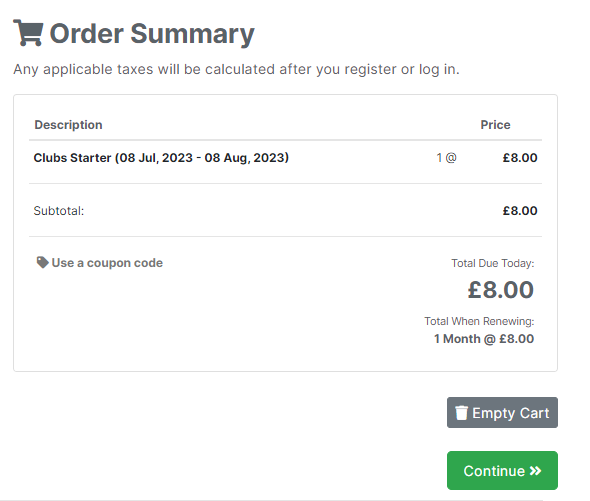
Task: Click the trash icon on Empty Cart
Action: [x=461, y=413]
